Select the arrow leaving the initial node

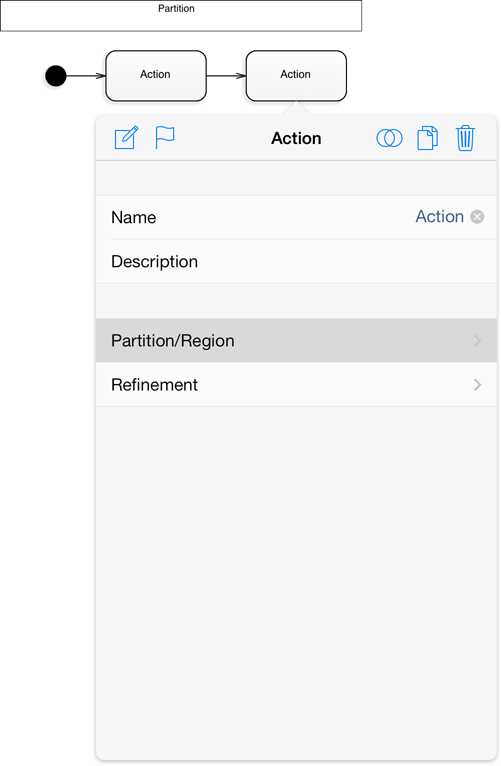86,76
